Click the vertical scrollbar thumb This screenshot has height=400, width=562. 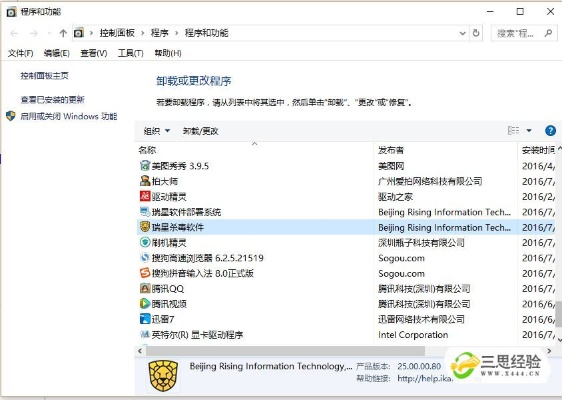coord(559,314)
